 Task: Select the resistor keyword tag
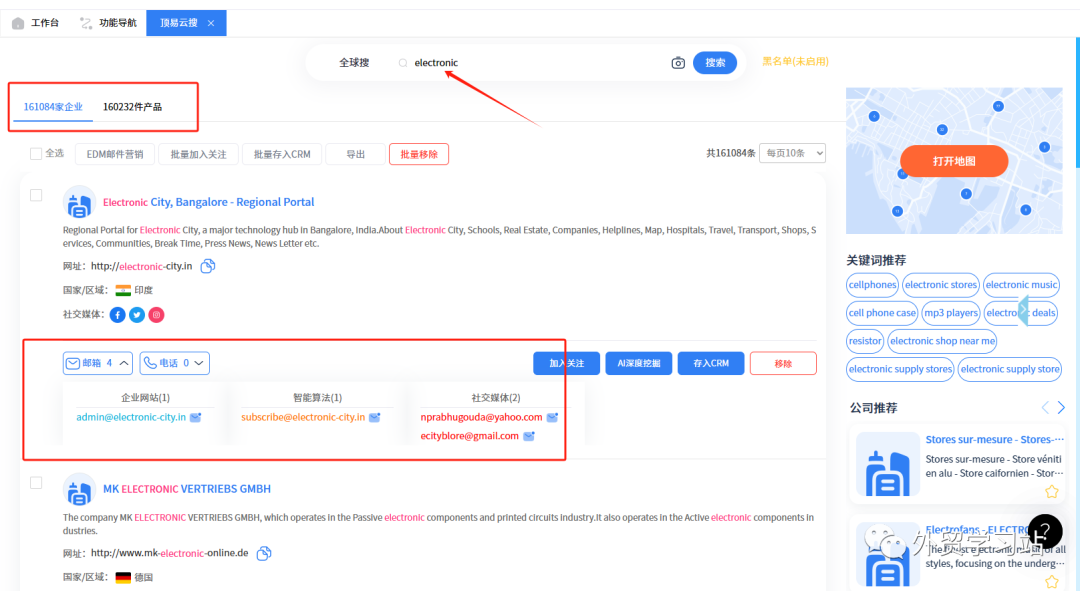(864, 341)
